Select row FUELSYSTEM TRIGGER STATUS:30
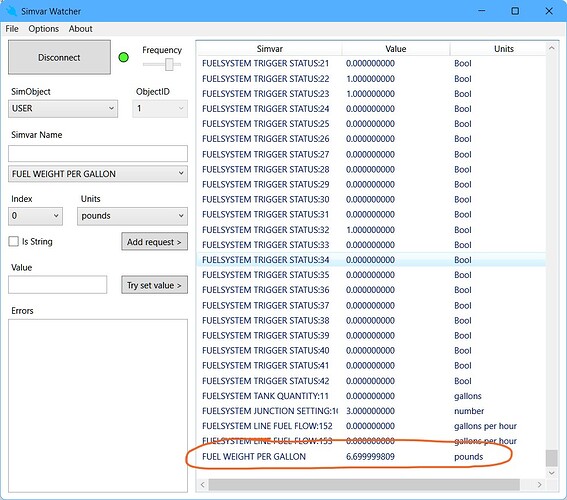The width and height of the screenshot is (567, 500). tap(372, 200)
